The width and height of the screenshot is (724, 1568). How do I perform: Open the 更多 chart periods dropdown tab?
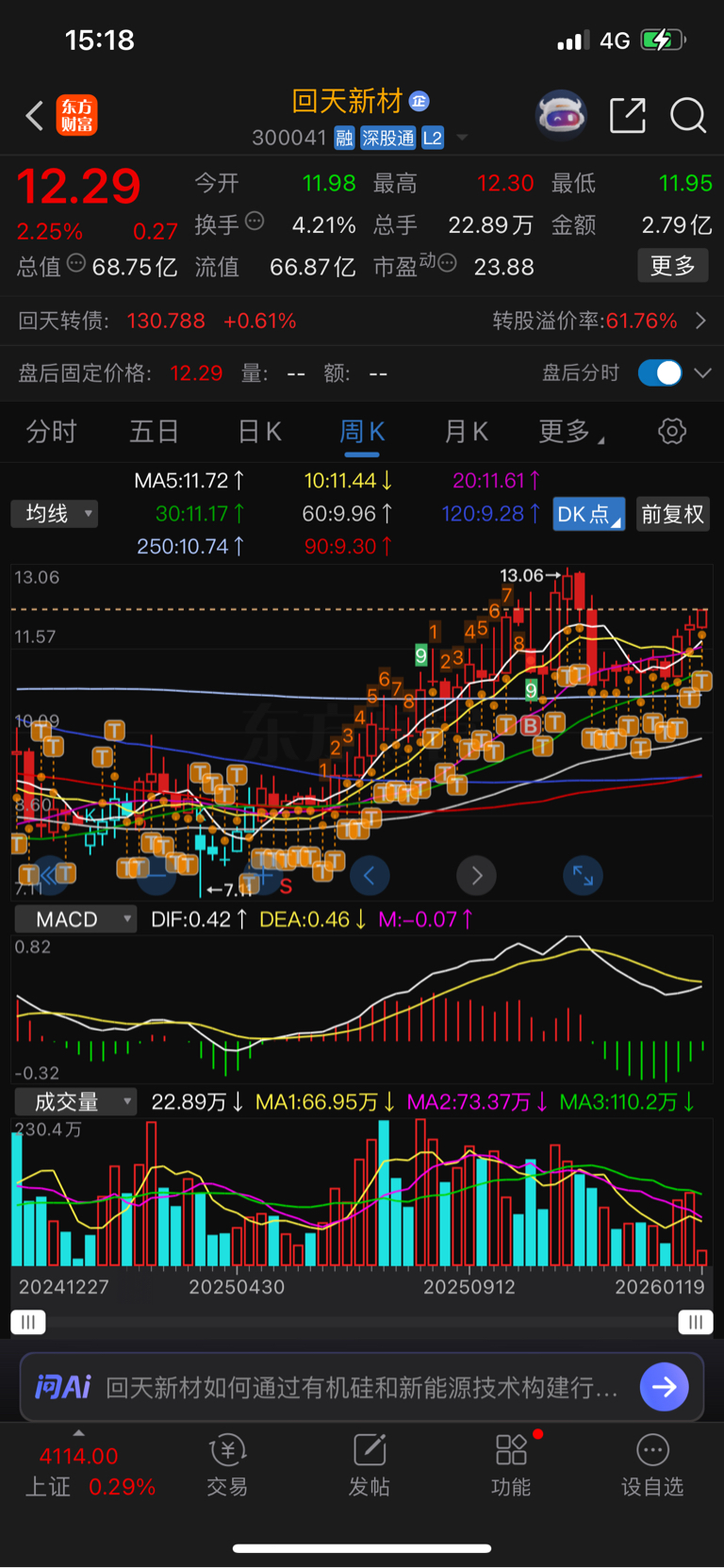572,432
